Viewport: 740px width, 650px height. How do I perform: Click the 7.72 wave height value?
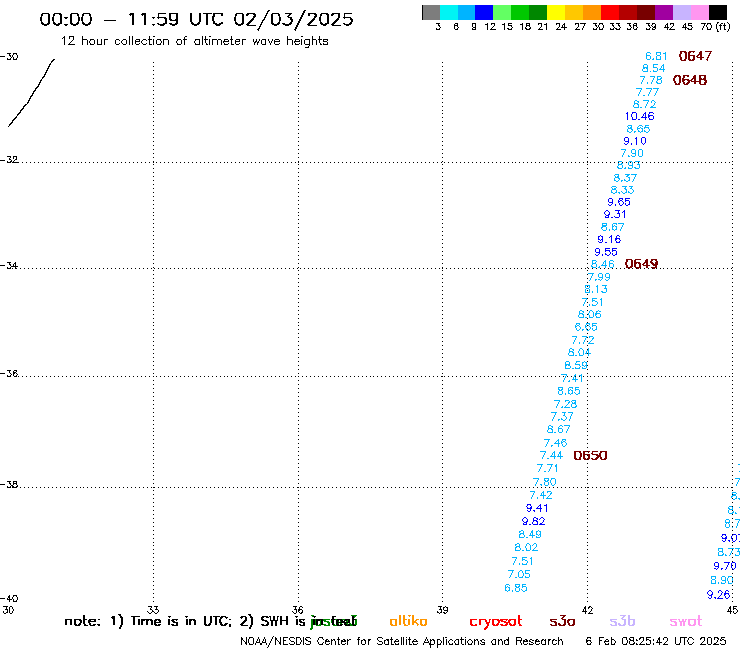[x=582, y=340]
